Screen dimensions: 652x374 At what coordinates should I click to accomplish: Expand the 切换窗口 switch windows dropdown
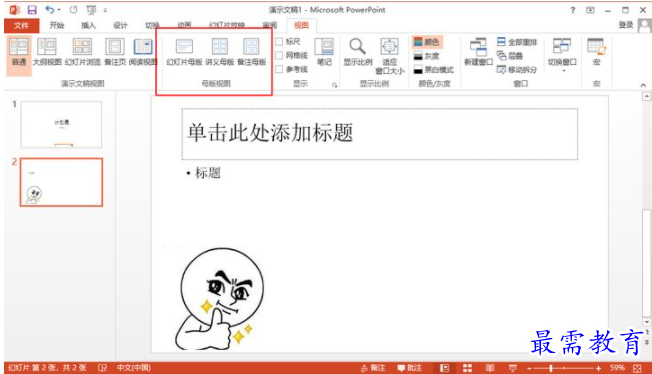(x=564, y=71)
